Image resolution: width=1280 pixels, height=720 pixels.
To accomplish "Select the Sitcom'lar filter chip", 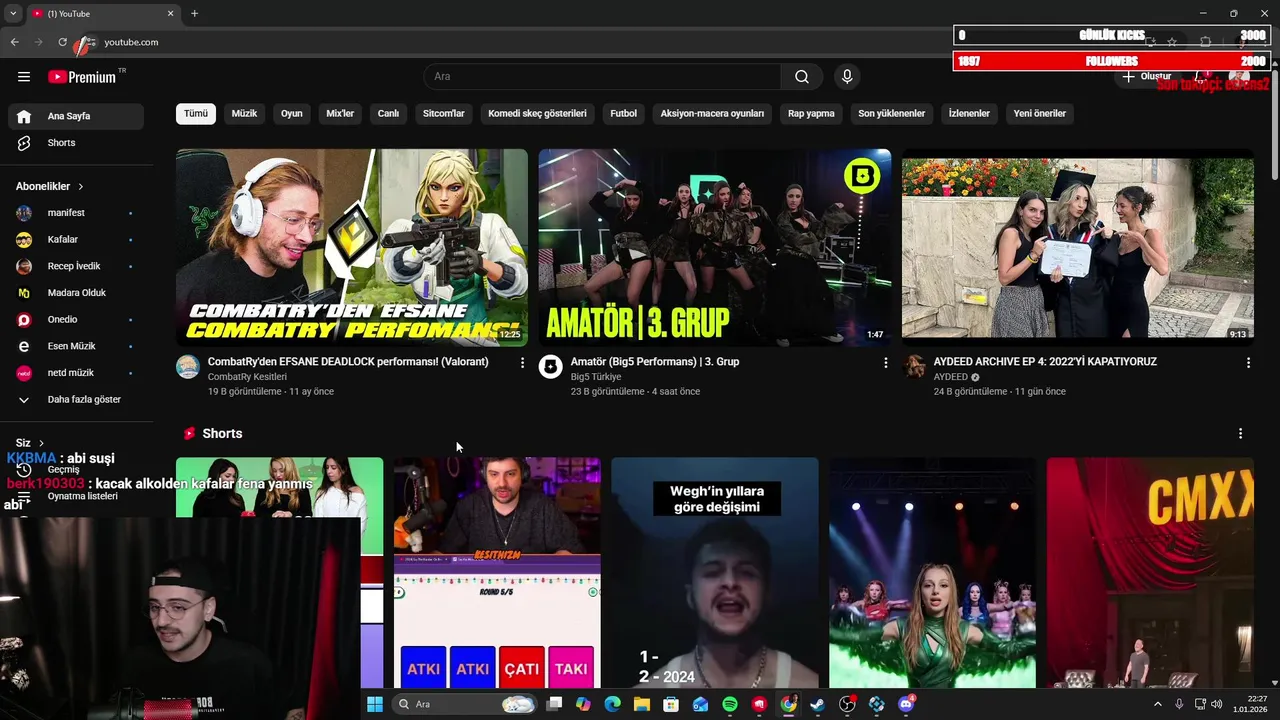I will [444, 113].
